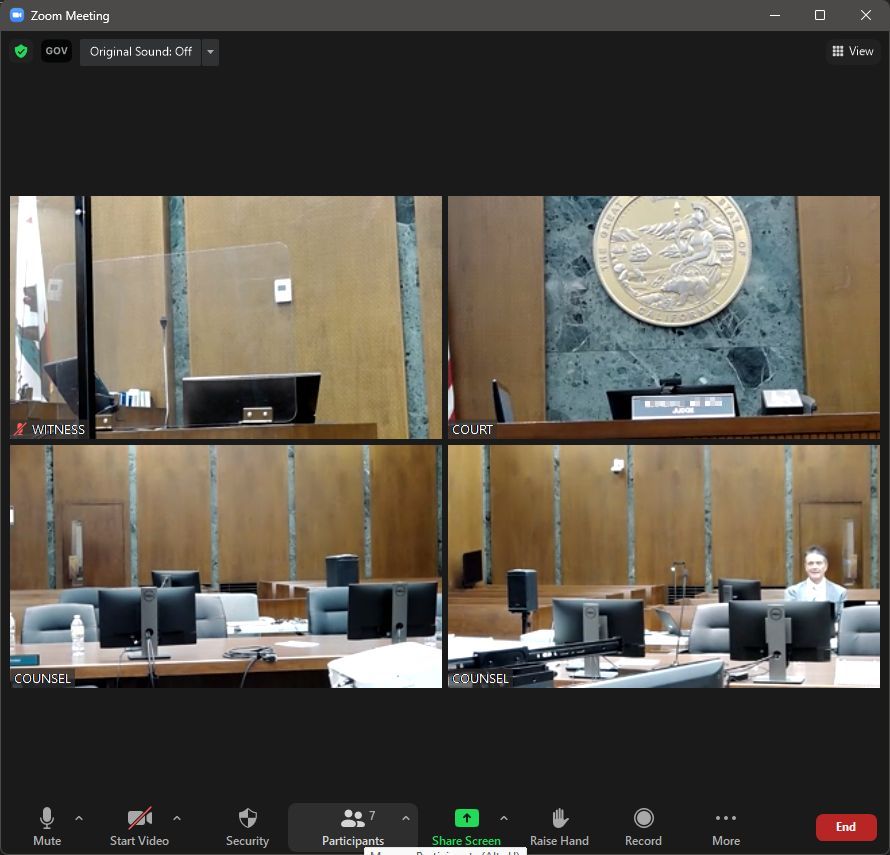Mute the microphone
890x855 pixels.
pyautogui.click(x=46, y=827)
